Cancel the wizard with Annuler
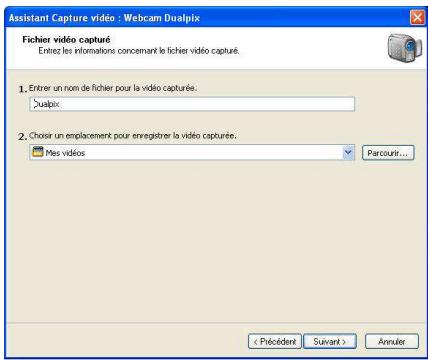 coord(392,341)
